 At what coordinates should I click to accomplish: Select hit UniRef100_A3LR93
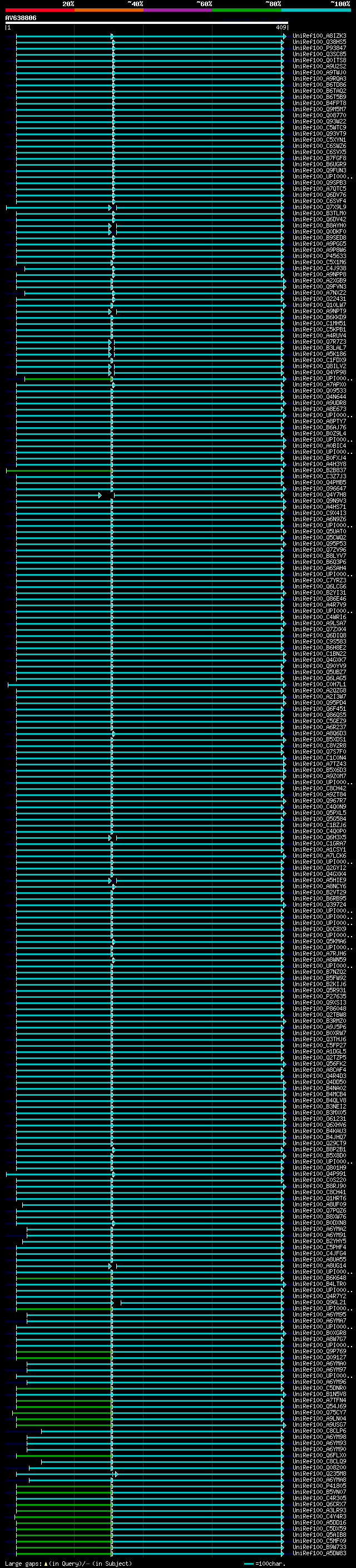point(319,1511)
